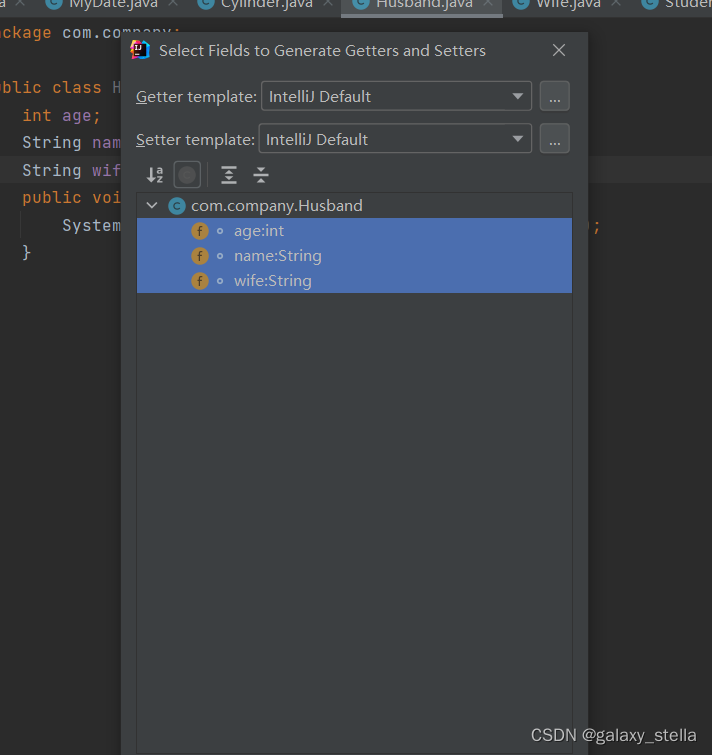The height and width of the screenshot is (755, 712).
Task: Close the MyDate.java tab
Action: (173, 3)
